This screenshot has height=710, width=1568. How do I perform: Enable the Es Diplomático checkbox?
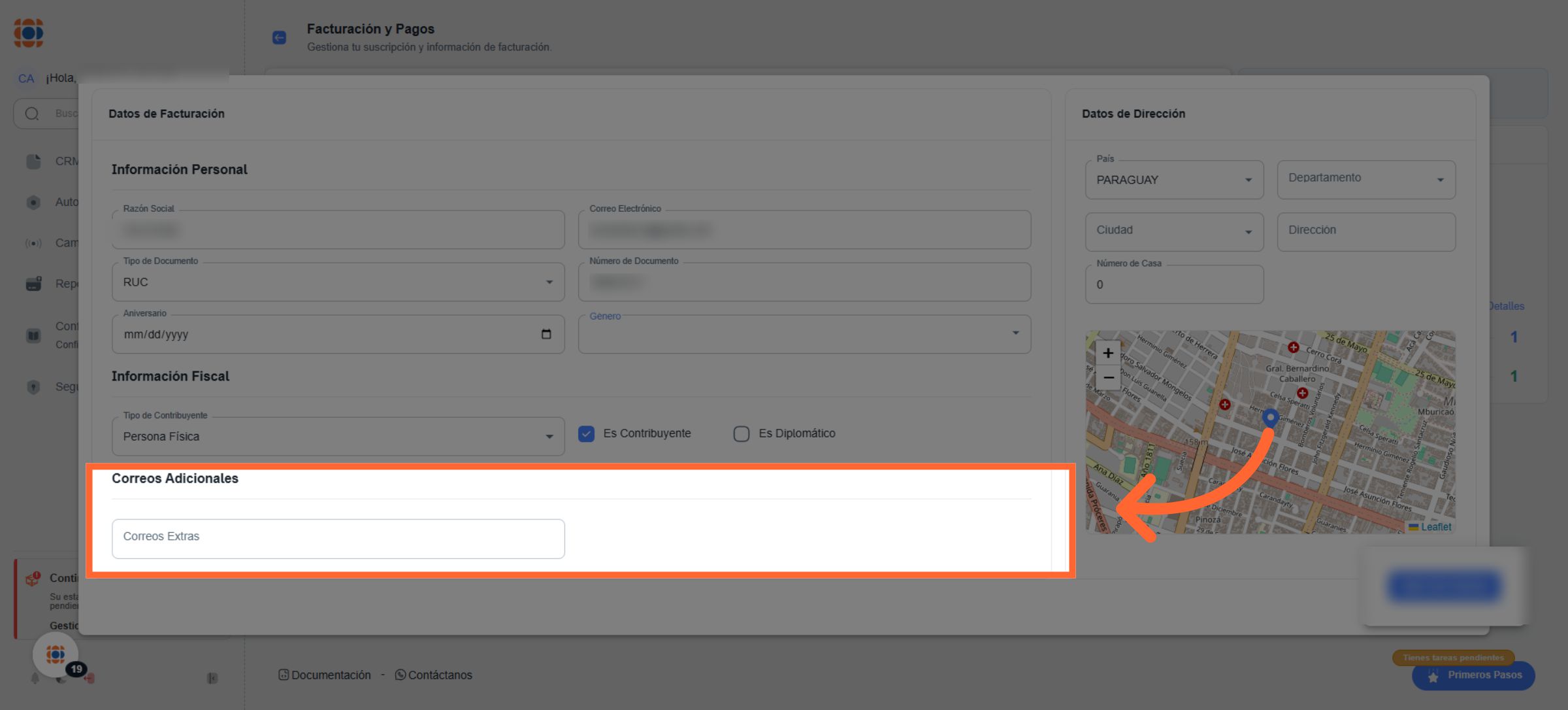coord(741,433)
